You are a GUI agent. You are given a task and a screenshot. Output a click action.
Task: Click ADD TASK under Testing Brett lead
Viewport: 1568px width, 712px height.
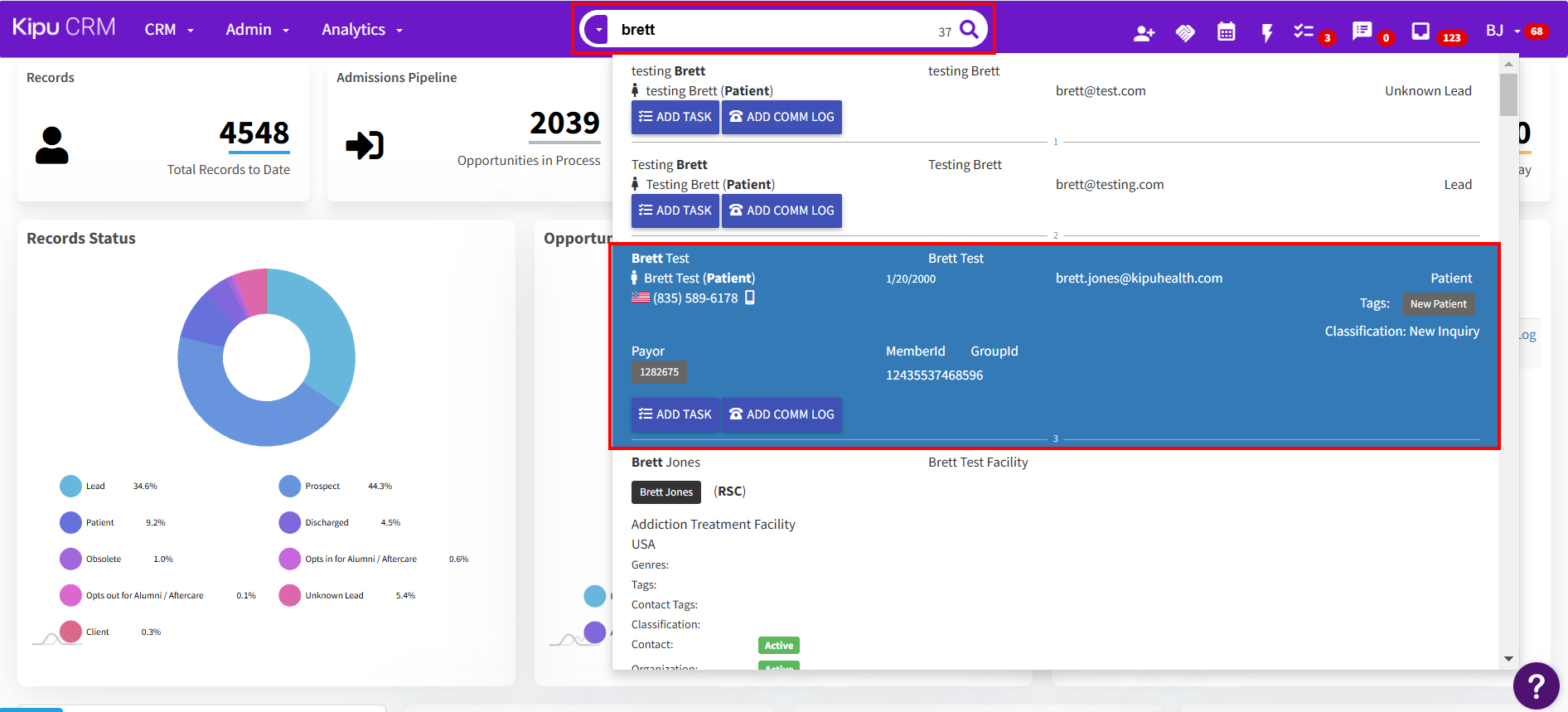[x=675, y=211]
